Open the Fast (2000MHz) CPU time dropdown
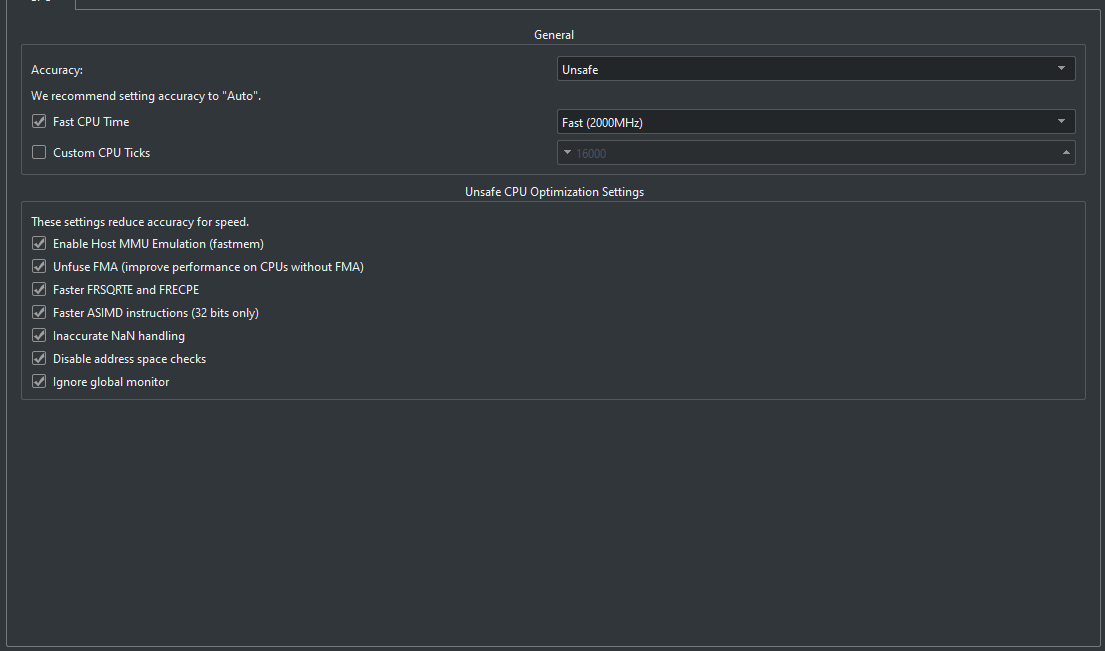Screen dimensions: 1105x651 click(815, 122)
